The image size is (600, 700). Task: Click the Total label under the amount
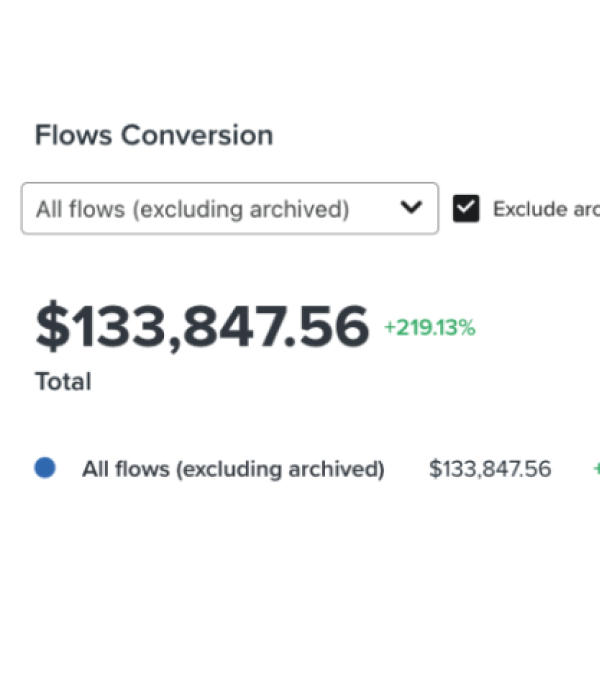point(63,382)
